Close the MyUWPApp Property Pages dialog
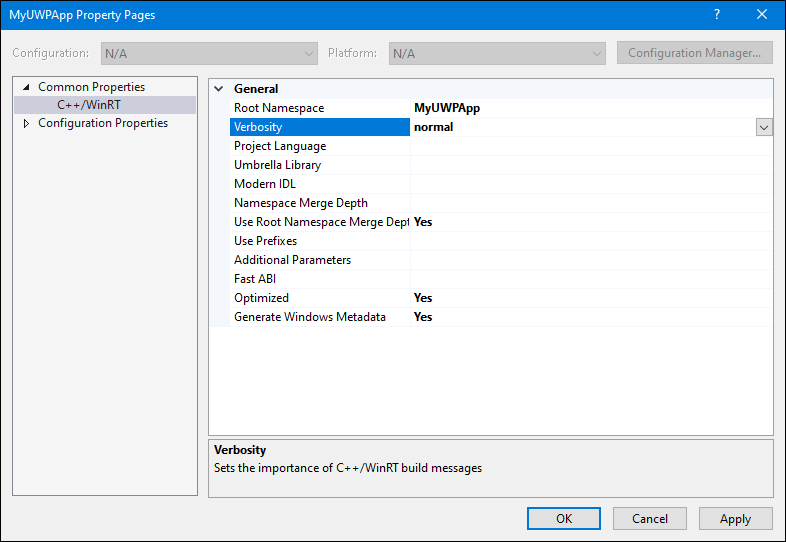The height and width of the screenshot is (542, 786). pyautogui.click(x=761, y=15)
